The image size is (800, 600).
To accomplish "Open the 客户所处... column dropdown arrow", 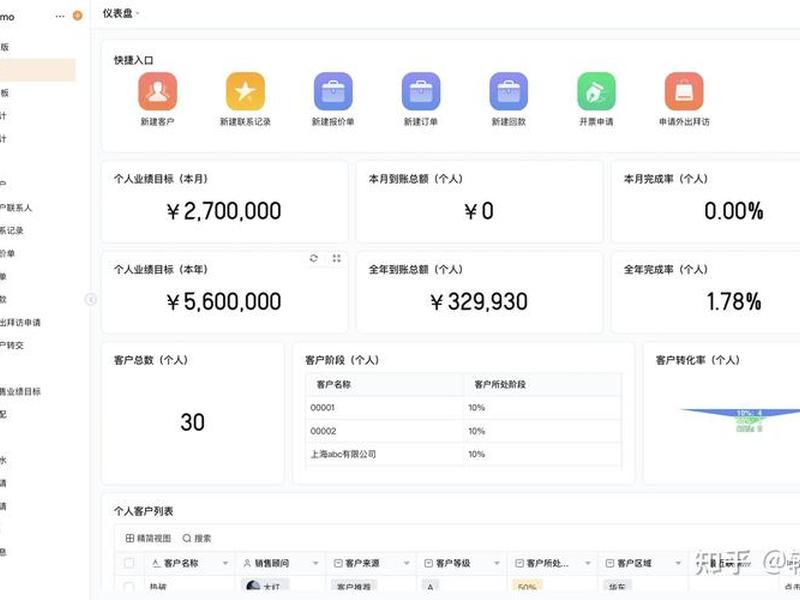I will 588,563.
